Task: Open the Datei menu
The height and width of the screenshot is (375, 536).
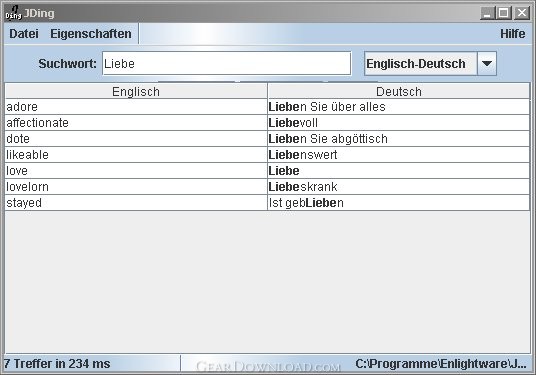Action: (24, 34)
